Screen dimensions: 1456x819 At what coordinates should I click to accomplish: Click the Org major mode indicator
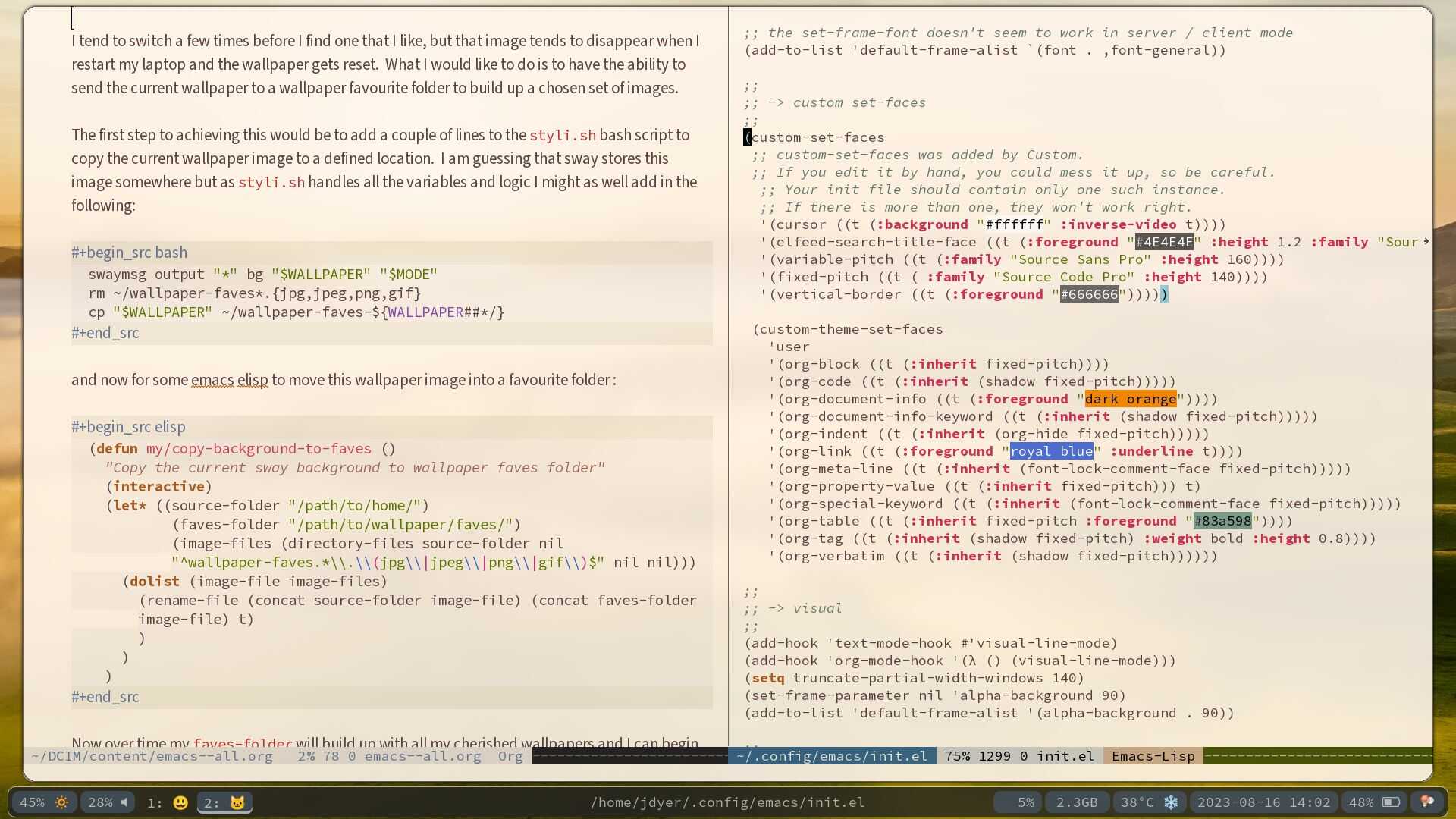click(x=510, y=756)
